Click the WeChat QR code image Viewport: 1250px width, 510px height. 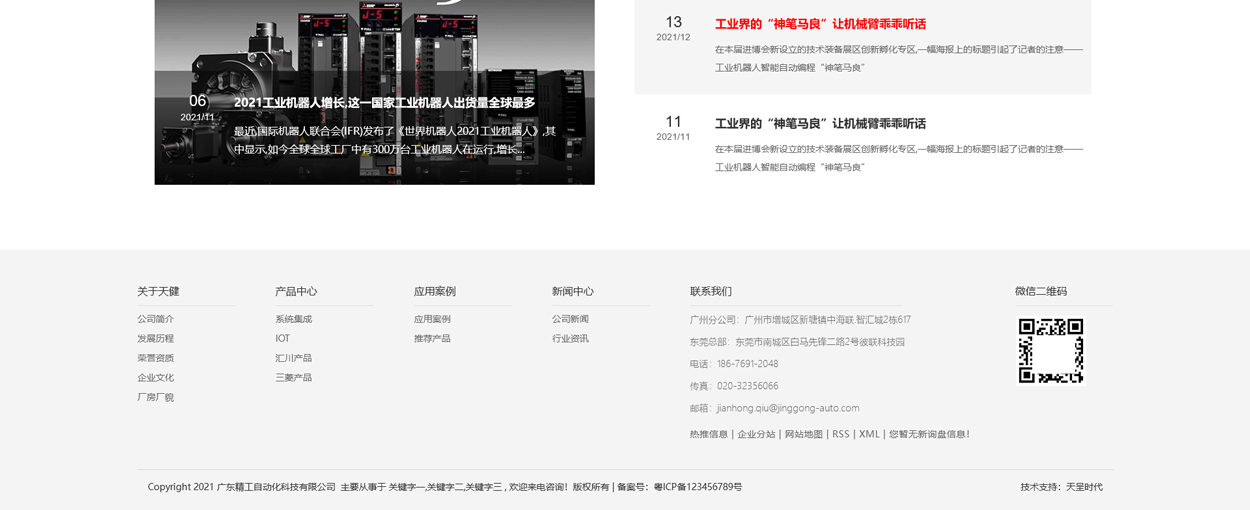[x=1051, y=351]
